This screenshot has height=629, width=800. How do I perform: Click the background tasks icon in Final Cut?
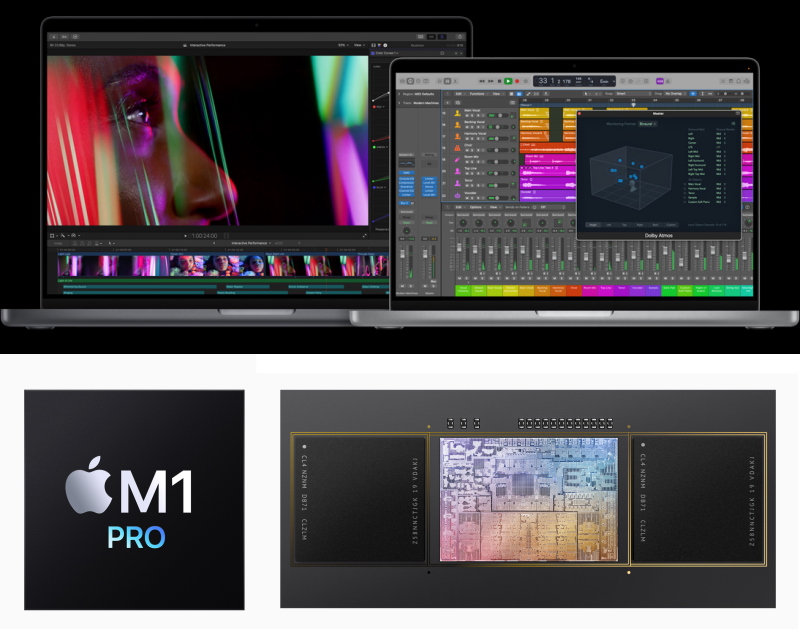(x=75, y=37)
